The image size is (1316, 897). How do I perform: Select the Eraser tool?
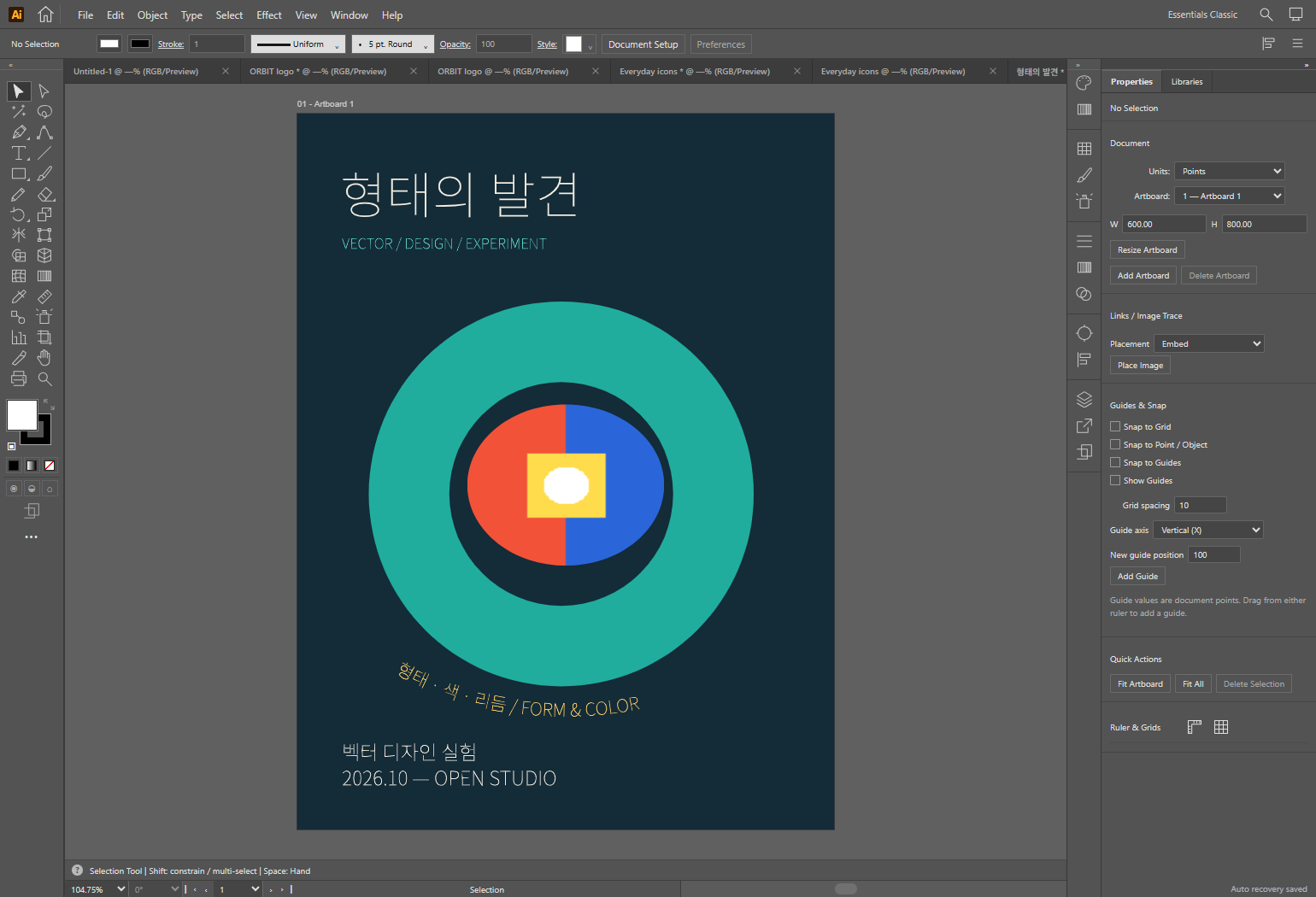[44, 194]
